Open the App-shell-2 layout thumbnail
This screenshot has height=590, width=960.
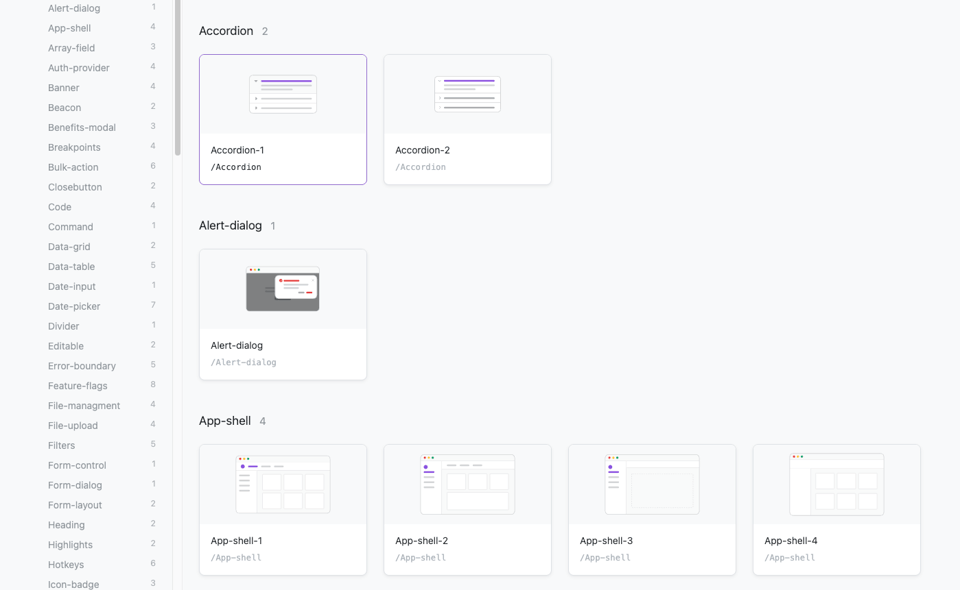click(x=467, y=484)
